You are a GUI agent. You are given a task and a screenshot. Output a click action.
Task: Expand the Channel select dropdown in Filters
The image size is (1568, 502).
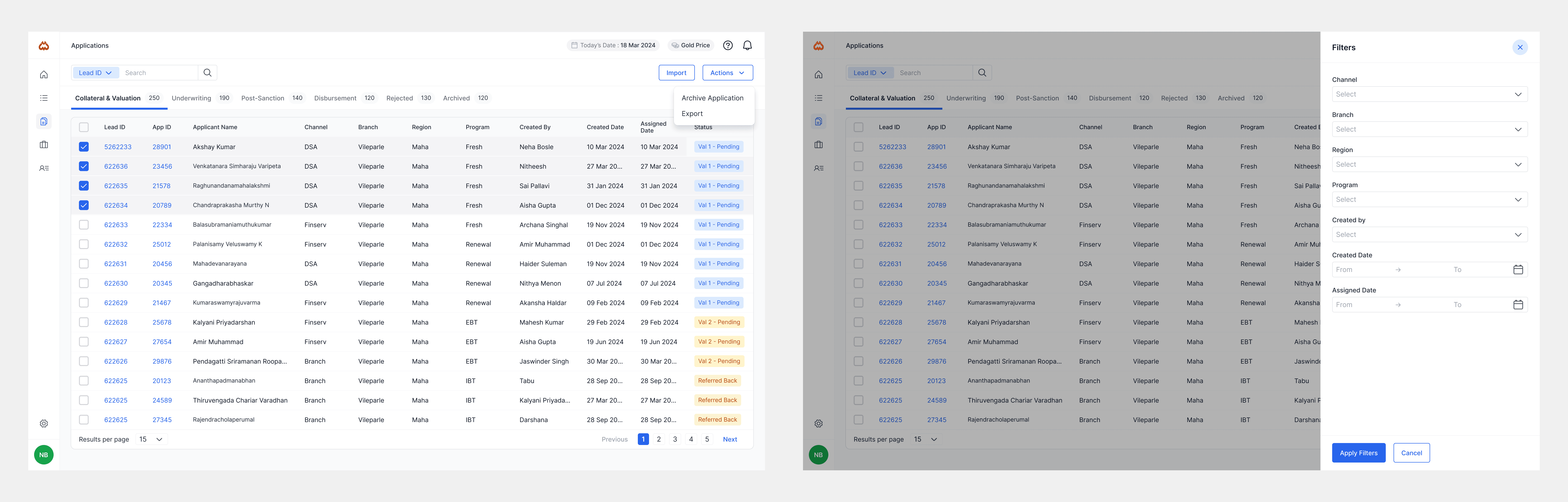point(1429,94)
